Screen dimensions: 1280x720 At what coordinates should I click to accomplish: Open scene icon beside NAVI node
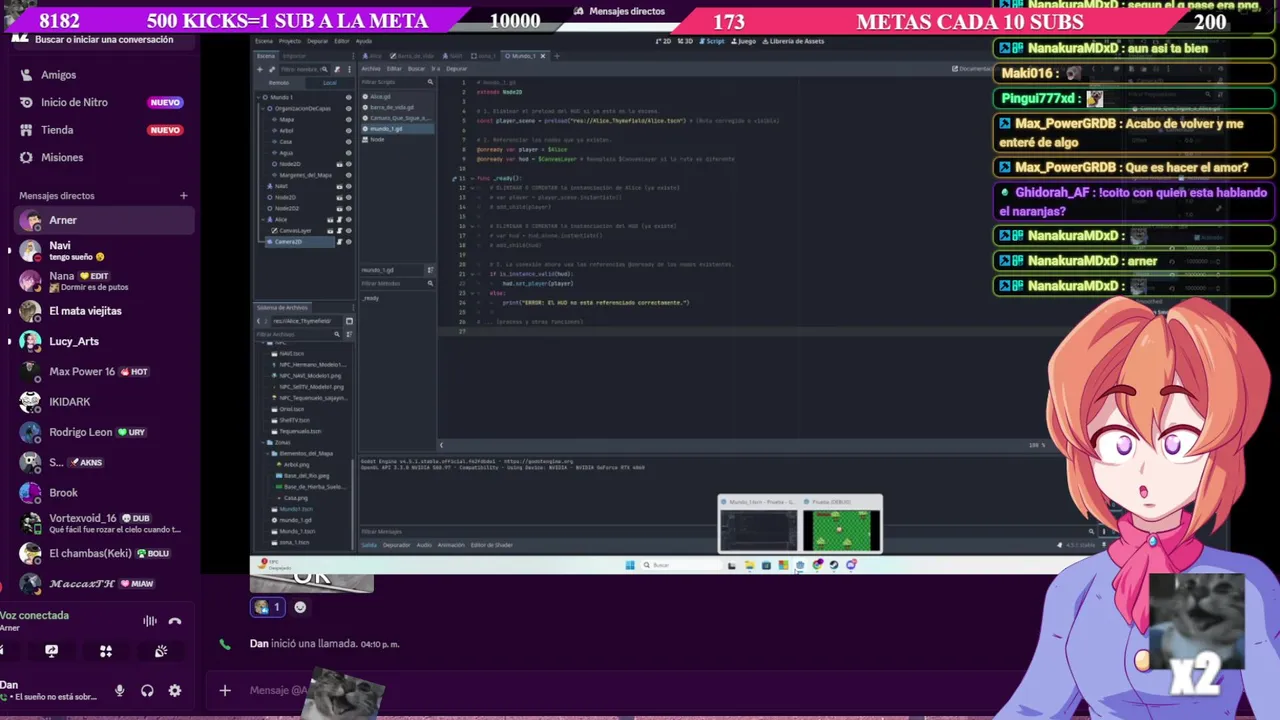tap(340, 186)
